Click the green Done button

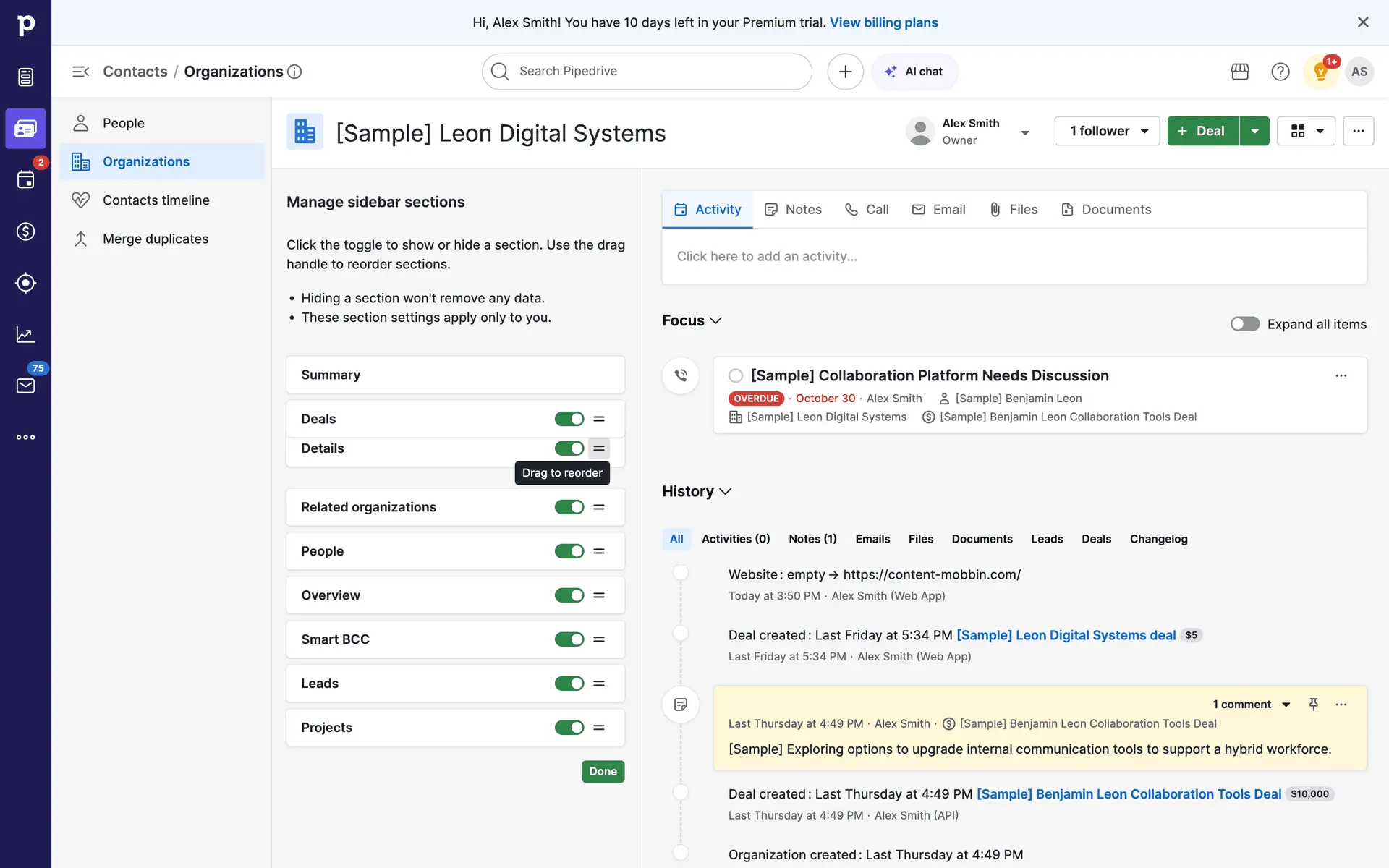coord(603,771)
